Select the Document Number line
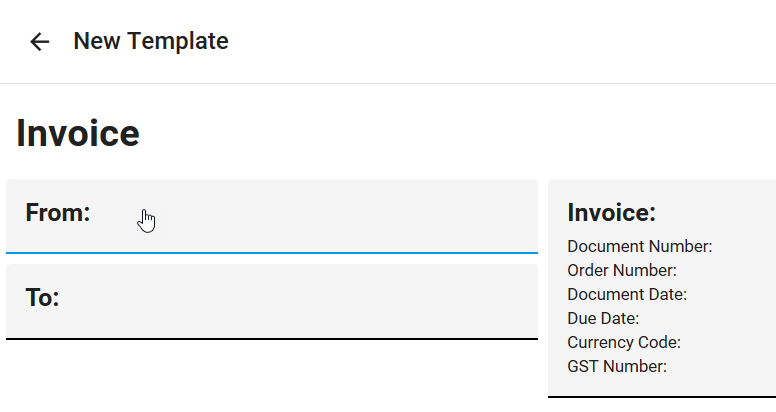The image size is (776, 412). point(639,246)
